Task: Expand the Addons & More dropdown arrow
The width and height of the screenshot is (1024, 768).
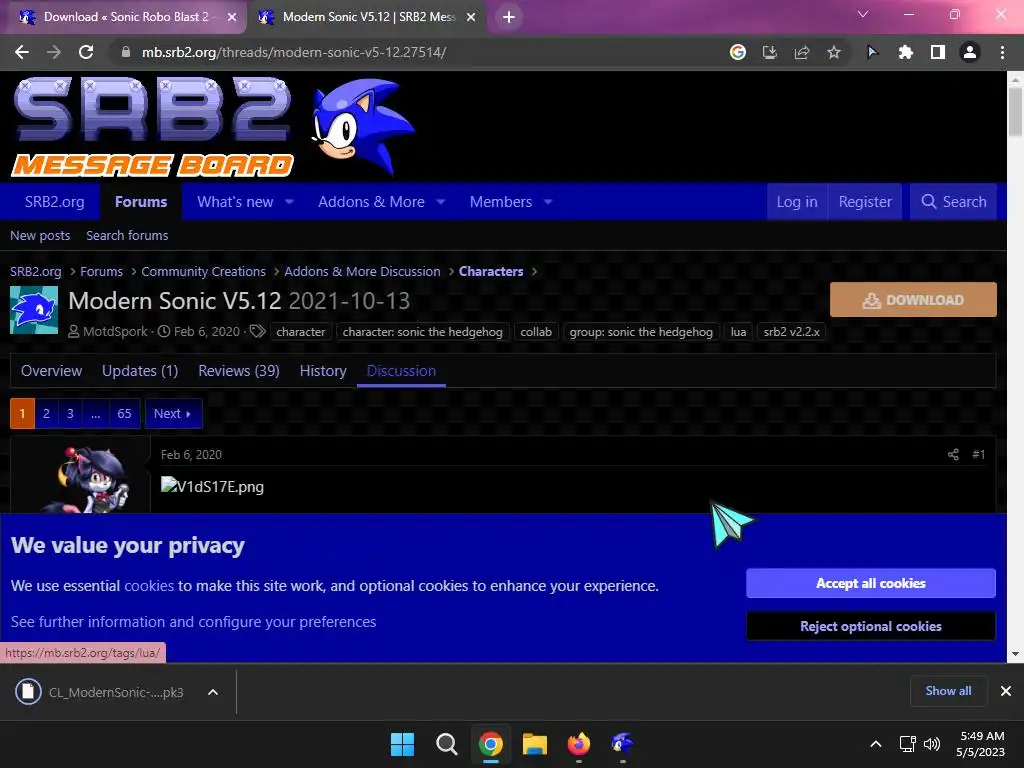Action: (441, 202)
